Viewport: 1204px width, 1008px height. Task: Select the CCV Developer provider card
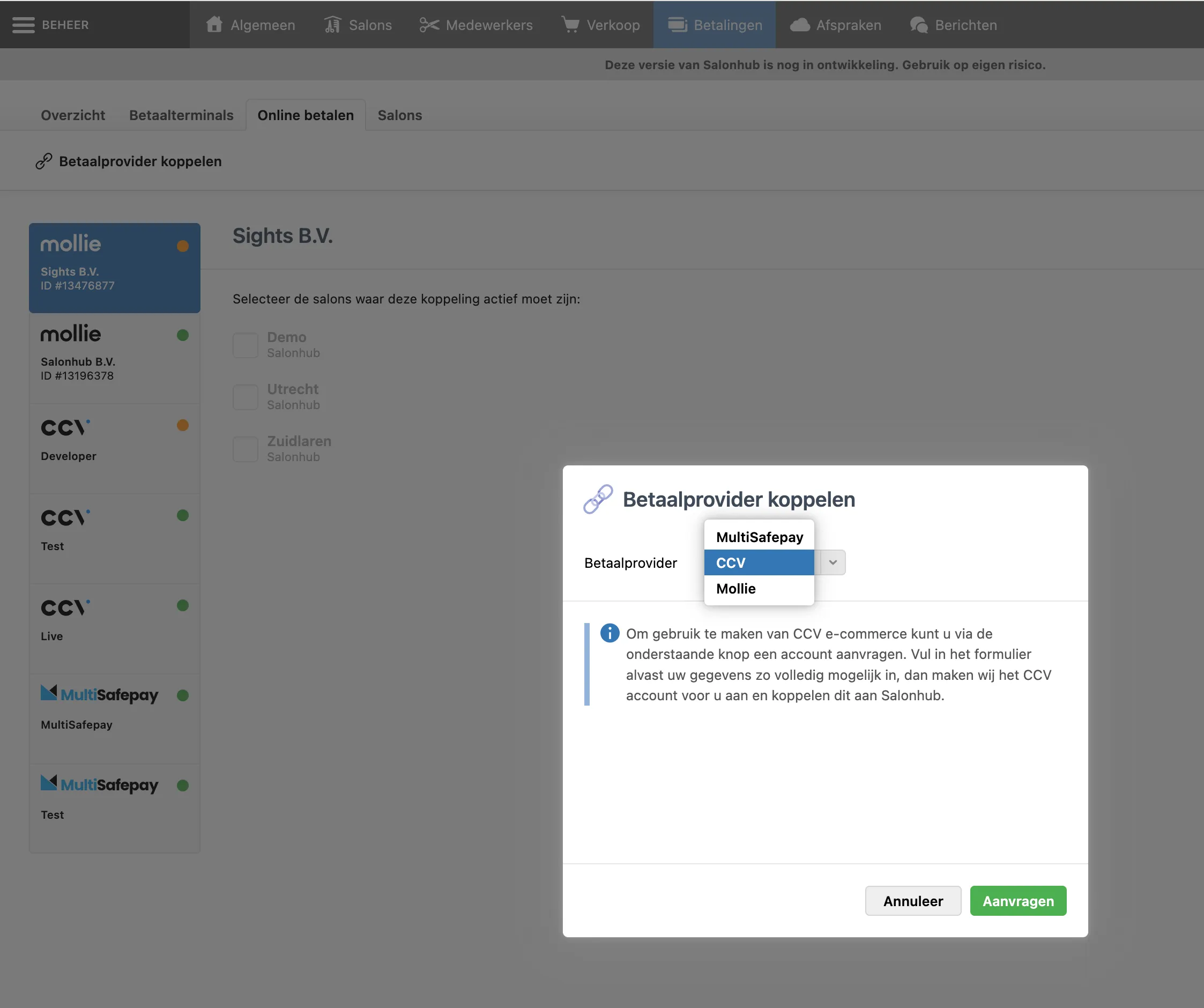(114, 447)
